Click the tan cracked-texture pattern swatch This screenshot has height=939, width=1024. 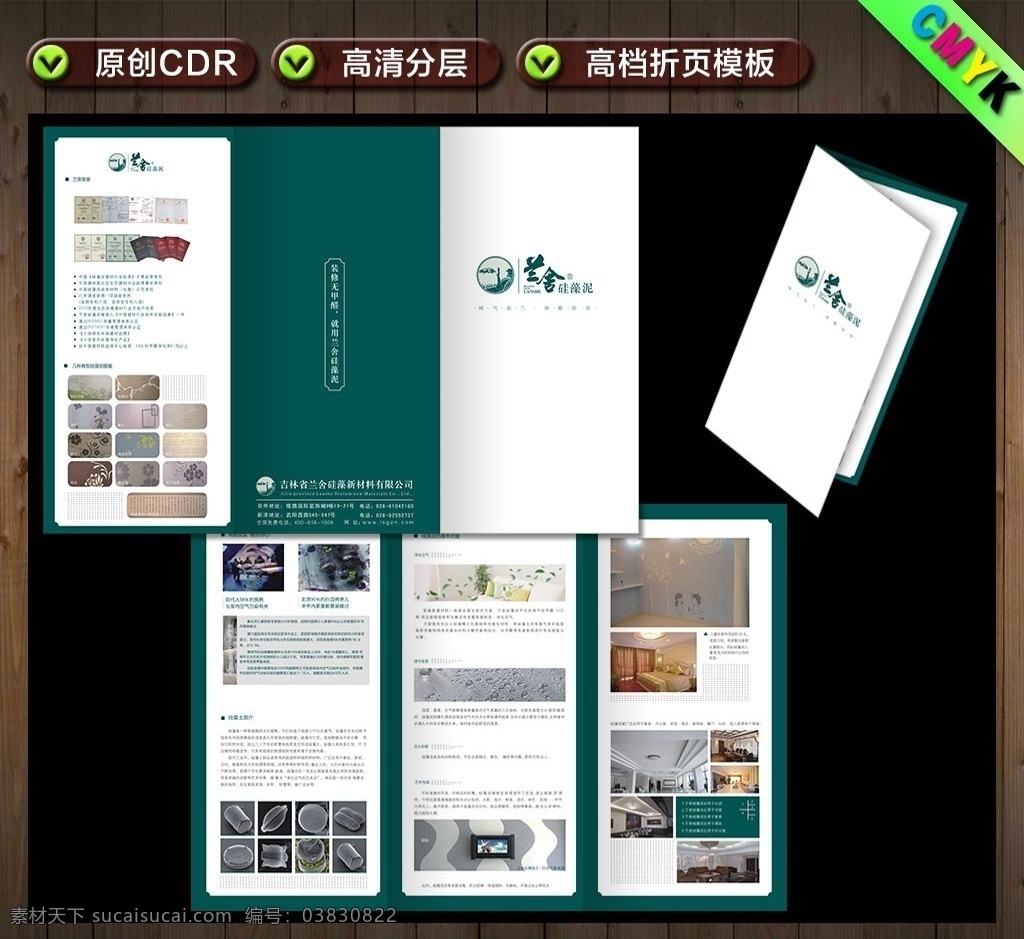pyautogui.click(x=137, y=388)
